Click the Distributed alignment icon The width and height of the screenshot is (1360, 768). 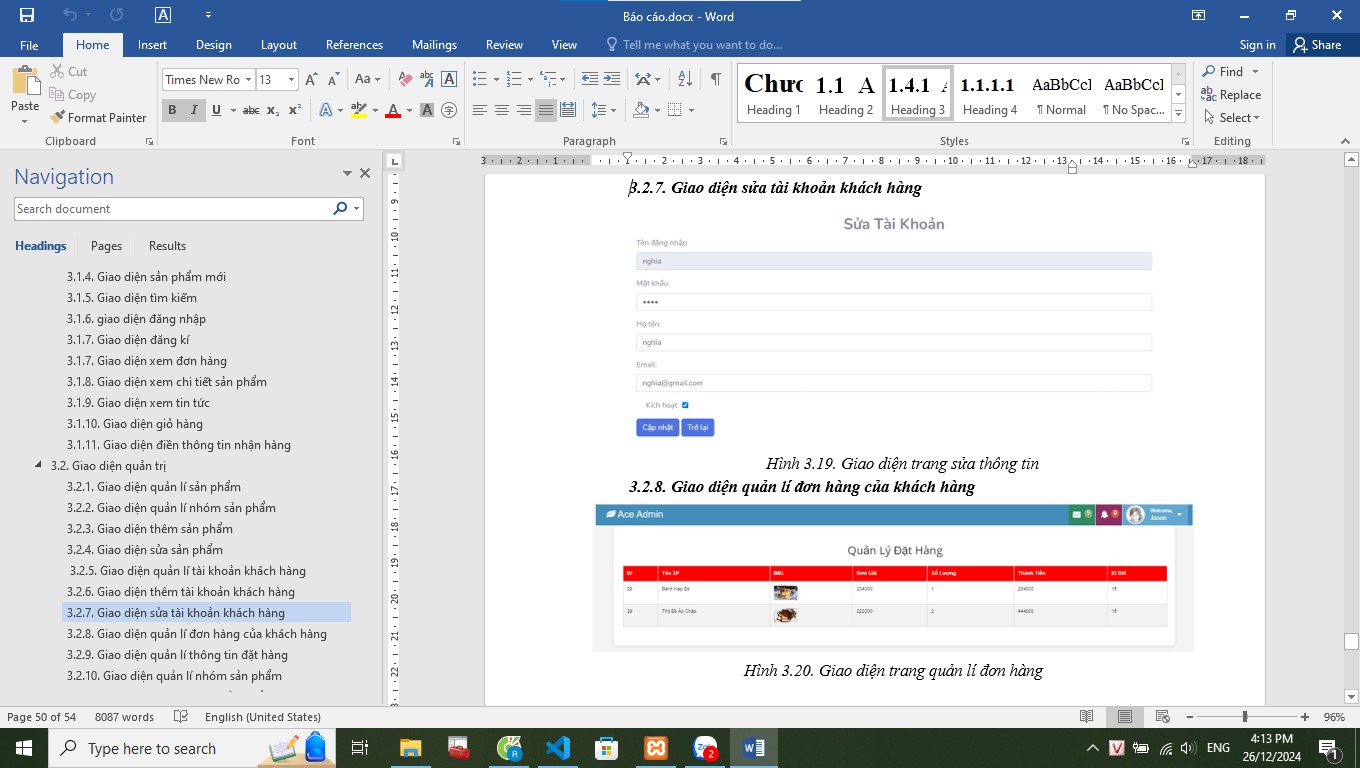point(568,110)
